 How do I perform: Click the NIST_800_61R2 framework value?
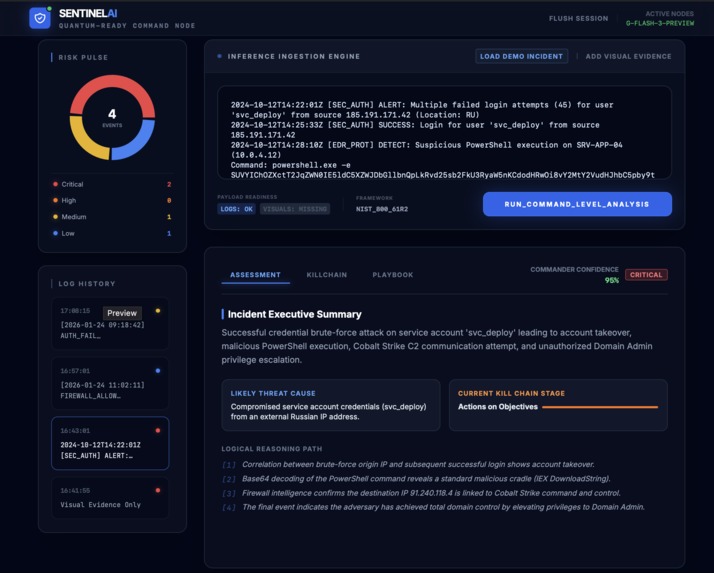[x=382, y=209]
